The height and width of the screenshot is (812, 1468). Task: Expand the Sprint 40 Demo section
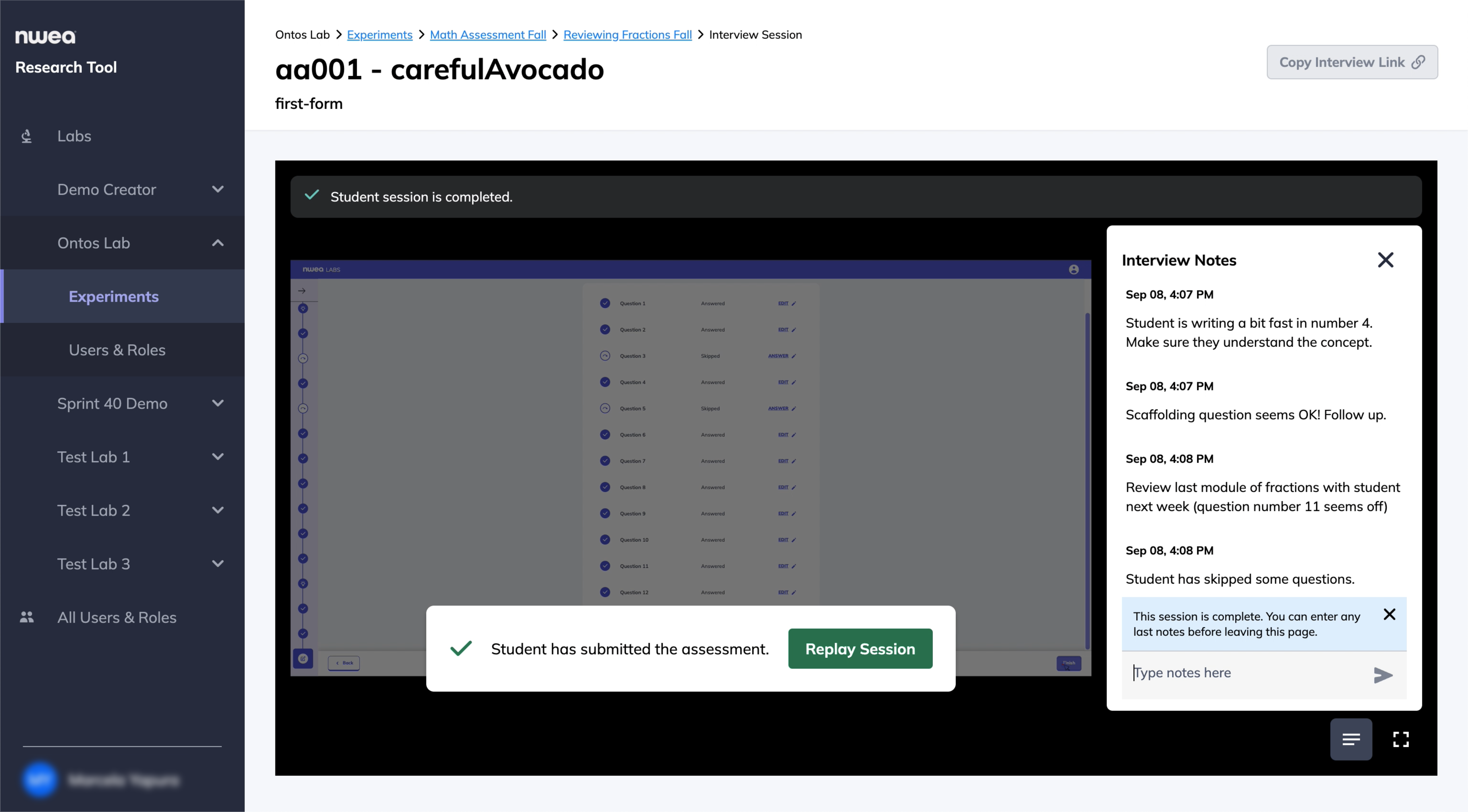[x=218, y=404]
